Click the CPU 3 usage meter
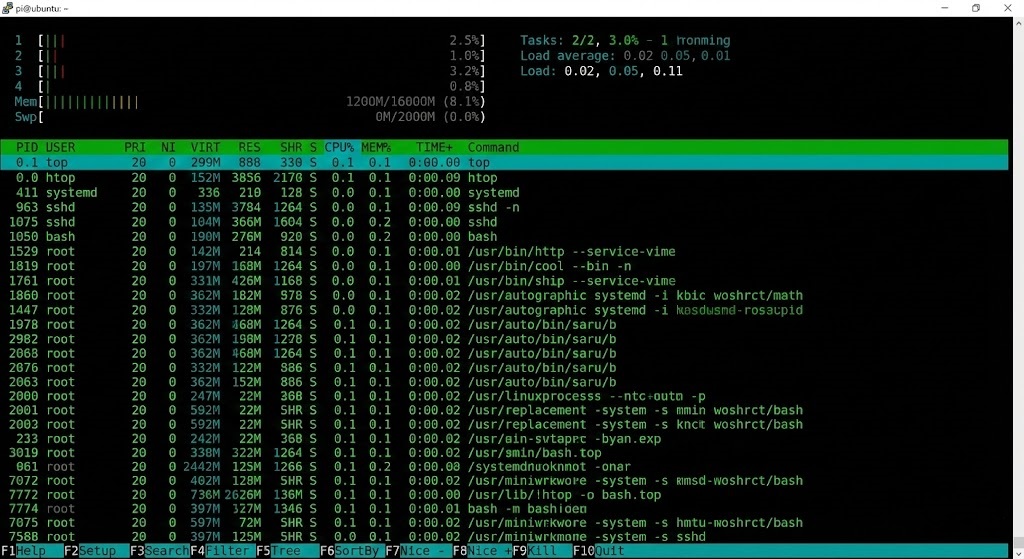The width and height of the screenshot is (1024, 559). [x=250, y=71]
